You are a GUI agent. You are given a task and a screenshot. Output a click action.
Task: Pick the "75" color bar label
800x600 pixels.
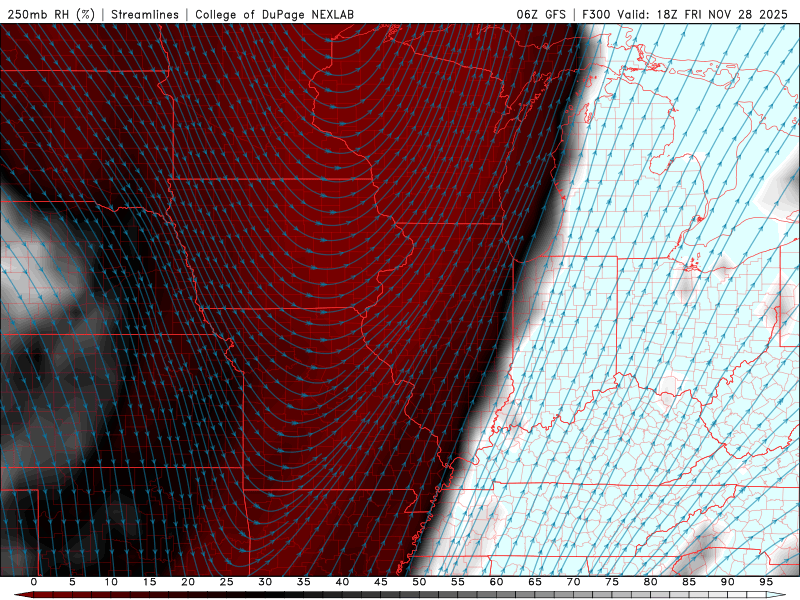pos(612,582)
